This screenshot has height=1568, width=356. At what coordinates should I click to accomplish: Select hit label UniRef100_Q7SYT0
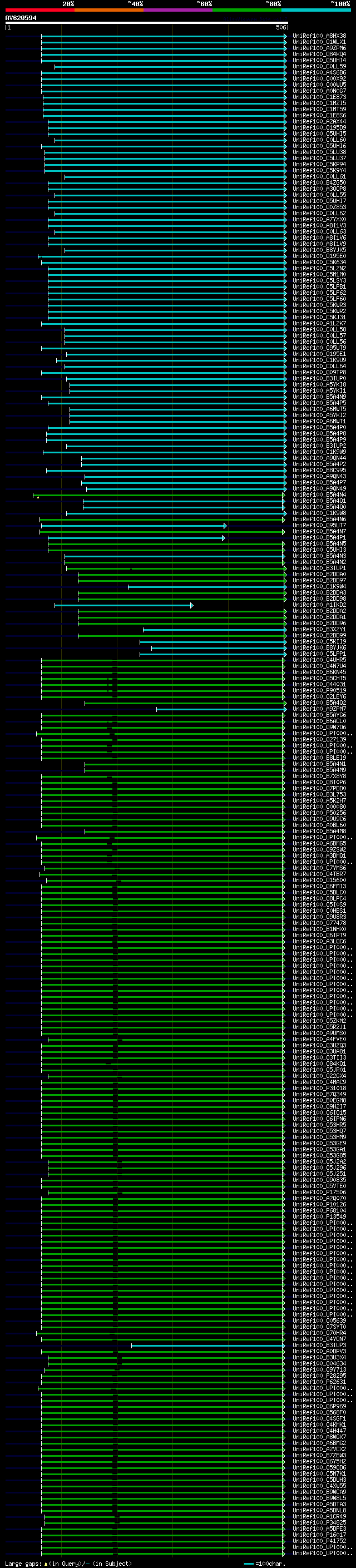pyautogui.click(x=319, y=1327)
